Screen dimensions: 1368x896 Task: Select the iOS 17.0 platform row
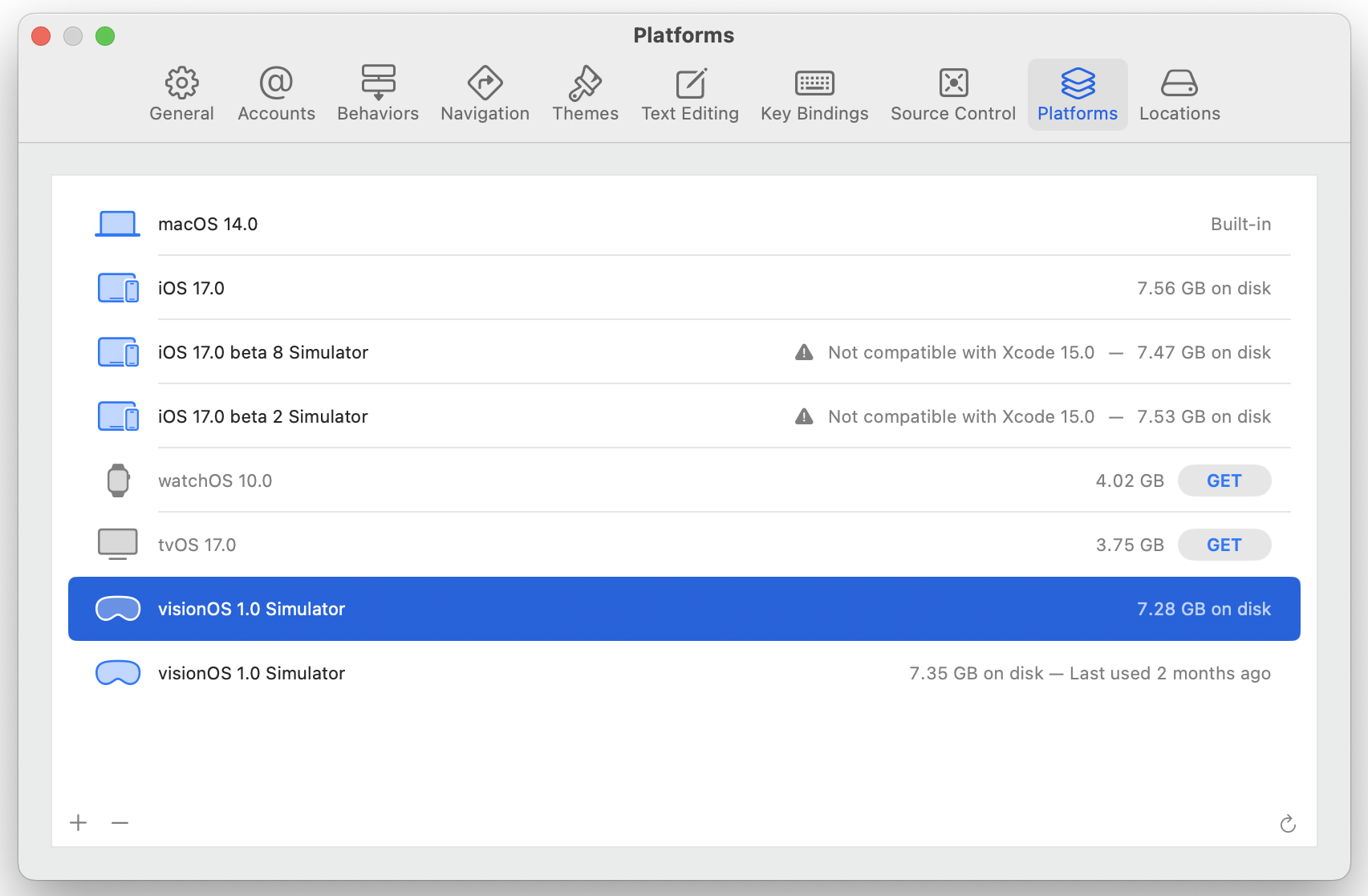click(x=562, y=288)
